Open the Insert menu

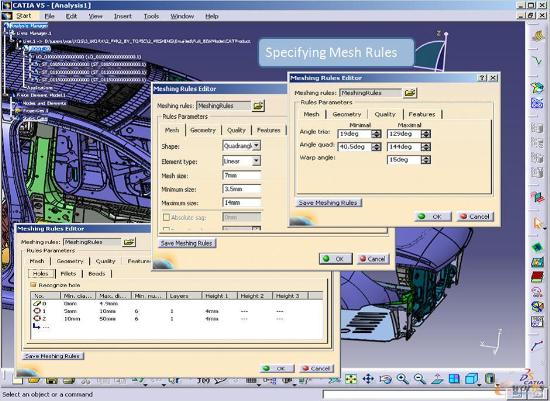click(122, 16)
